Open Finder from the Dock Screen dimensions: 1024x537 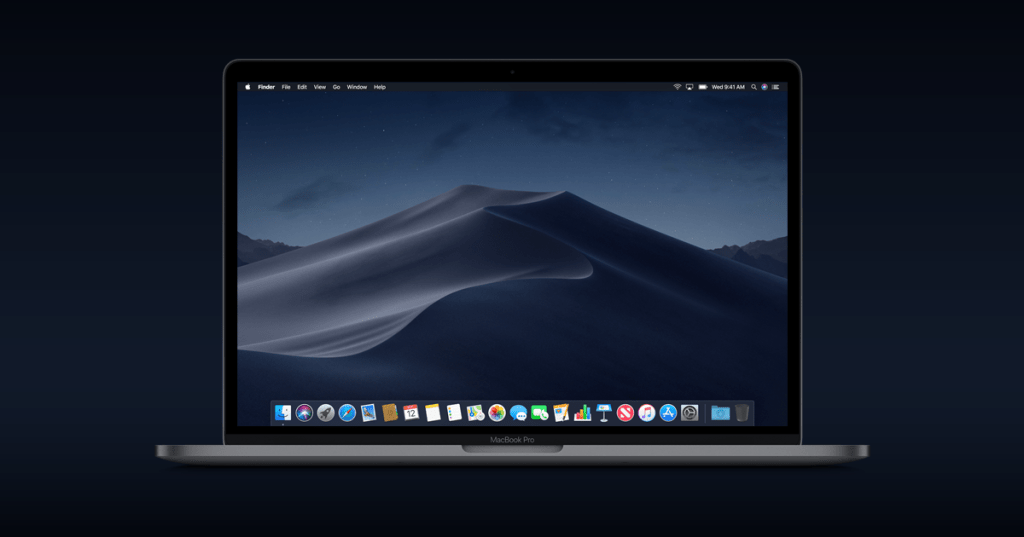pyautogui.click(x=283, y=413)
